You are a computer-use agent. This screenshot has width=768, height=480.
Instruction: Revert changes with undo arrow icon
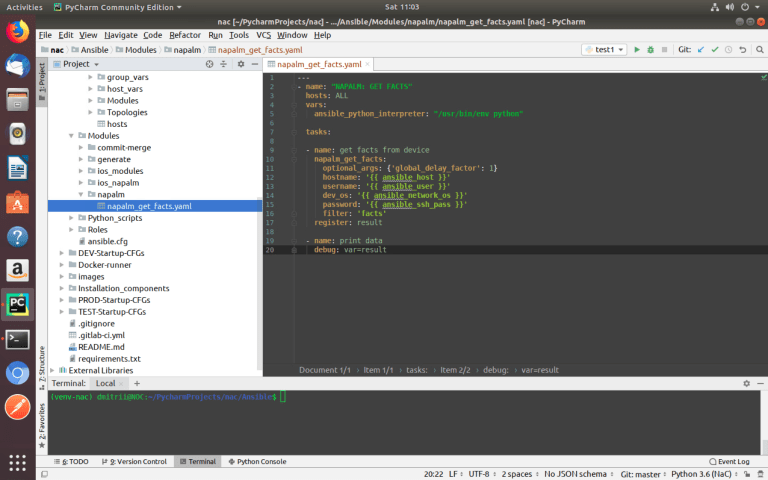(743, 49)
